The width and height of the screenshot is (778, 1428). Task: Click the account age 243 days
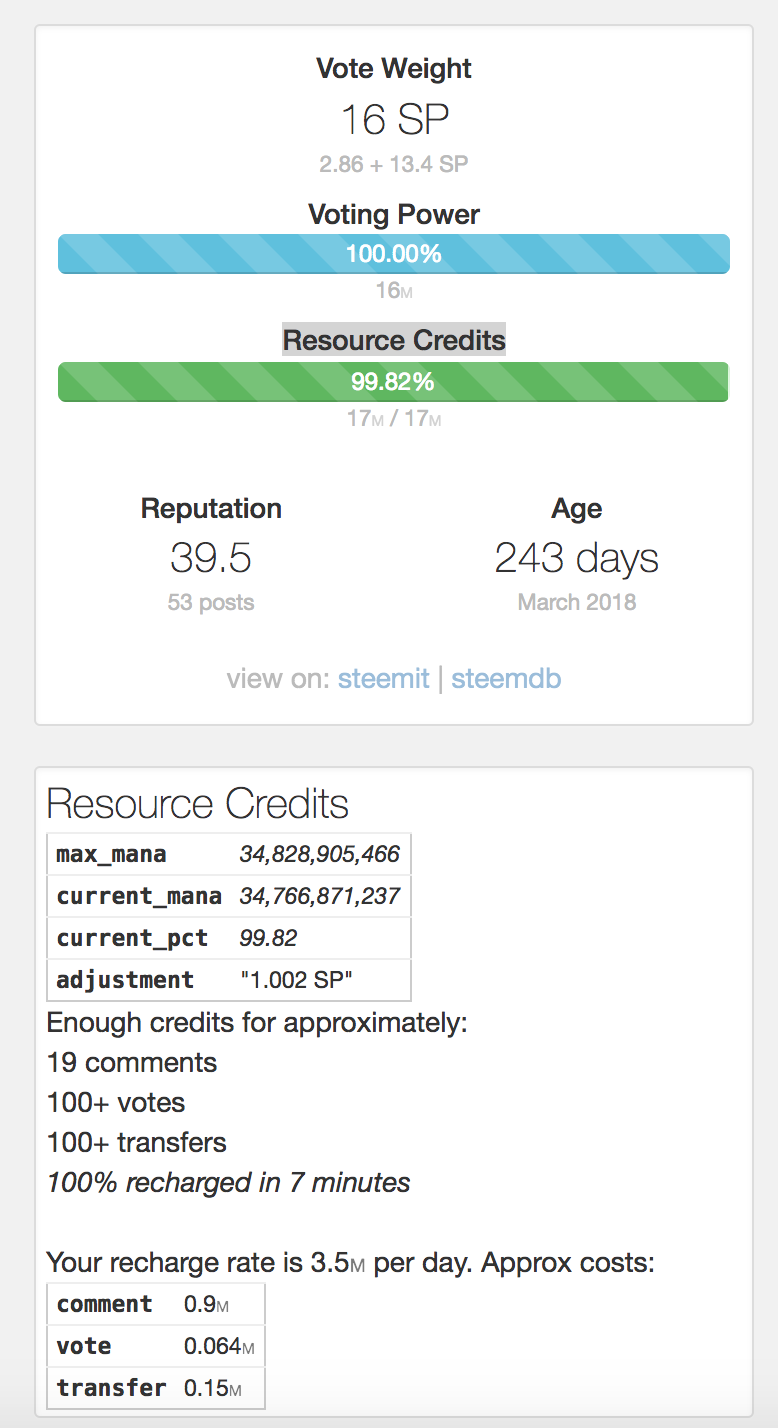point(577,558)
